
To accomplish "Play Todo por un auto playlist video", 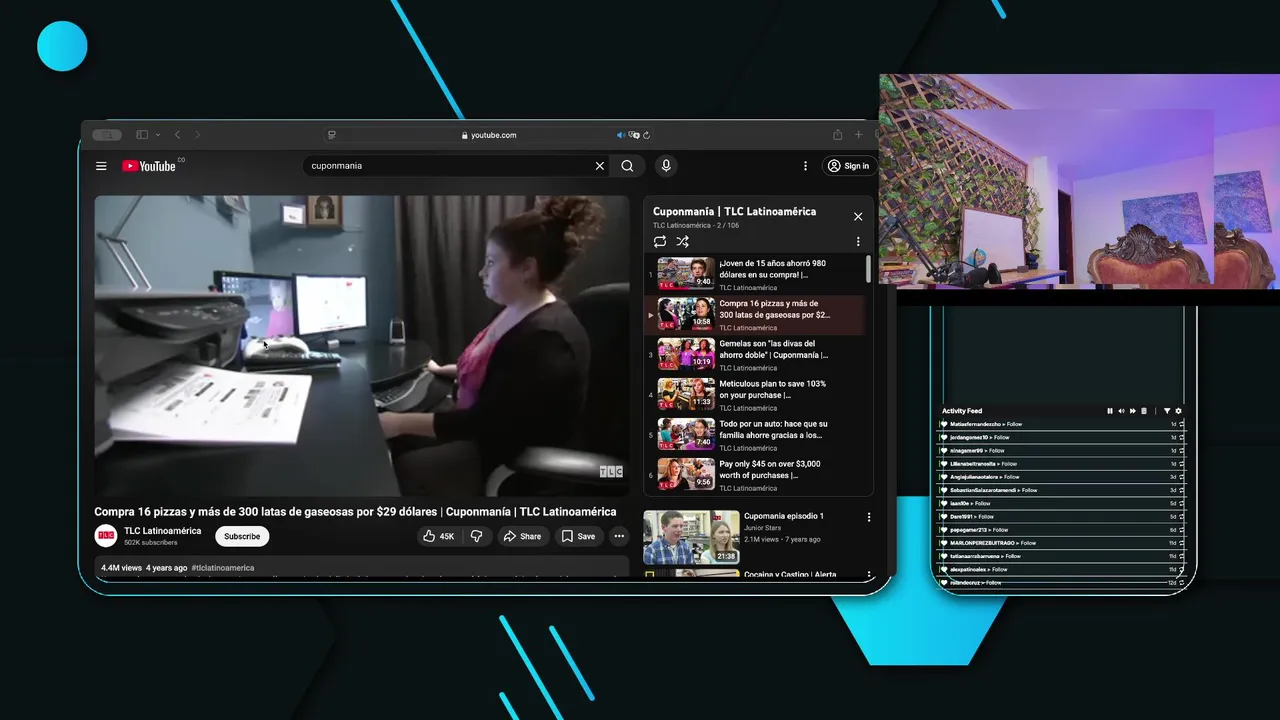I will point(755,434).
